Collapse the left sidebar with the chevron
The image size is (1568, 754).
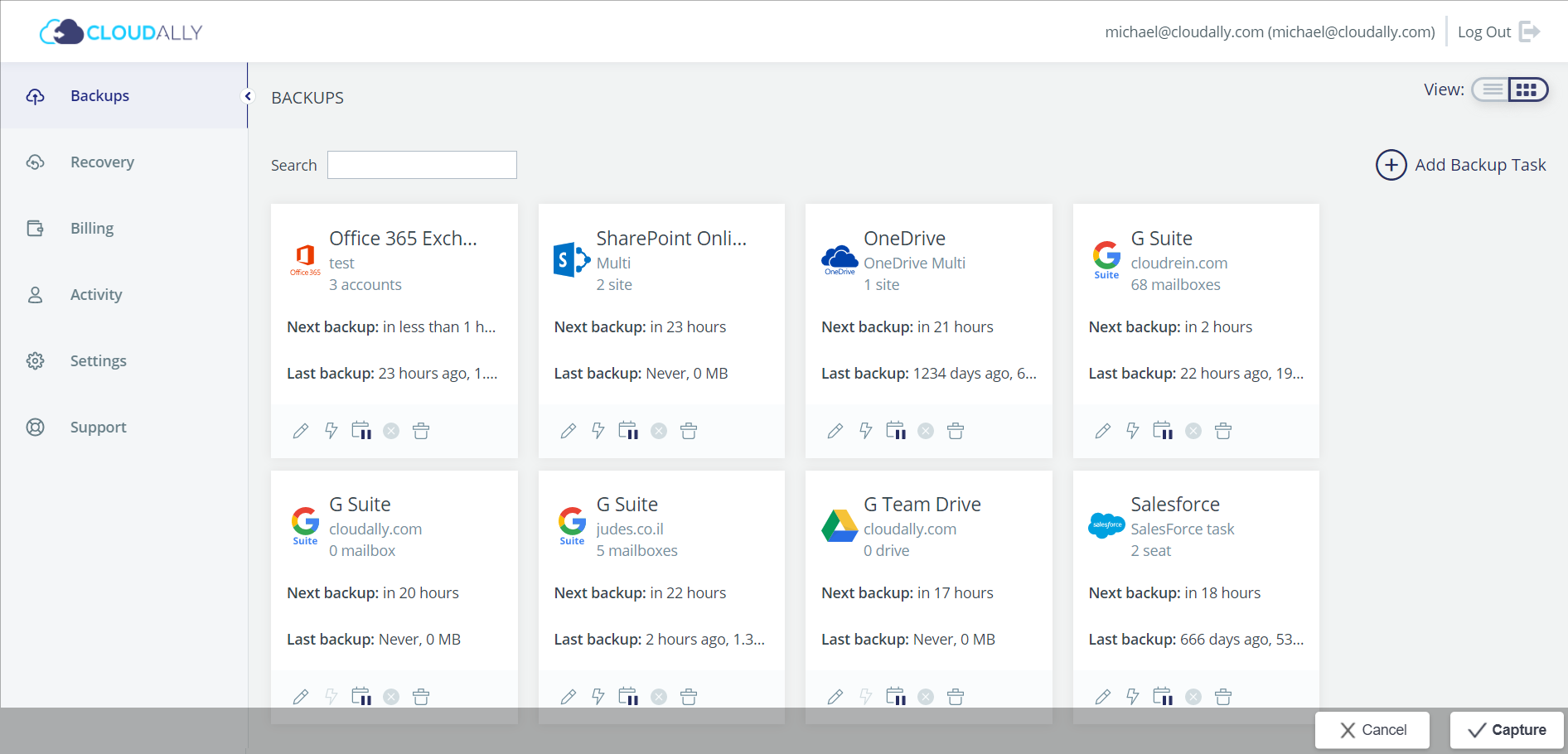point(247,96)
